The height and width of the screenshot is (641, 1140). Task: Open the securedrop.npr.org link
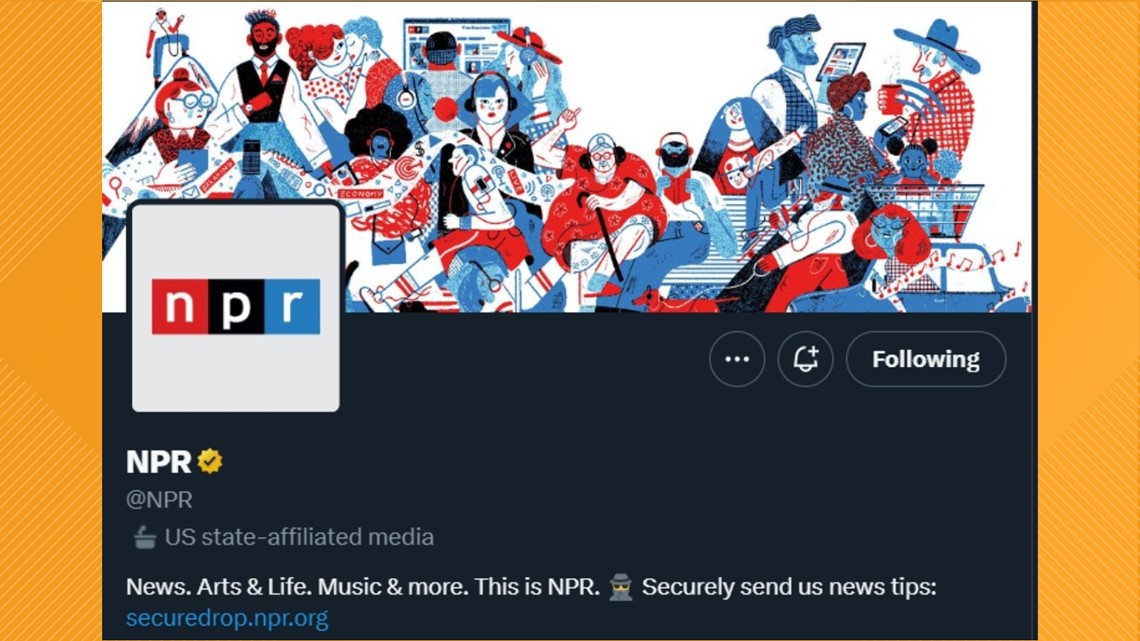pyautogui.click(x=227, y=620)
